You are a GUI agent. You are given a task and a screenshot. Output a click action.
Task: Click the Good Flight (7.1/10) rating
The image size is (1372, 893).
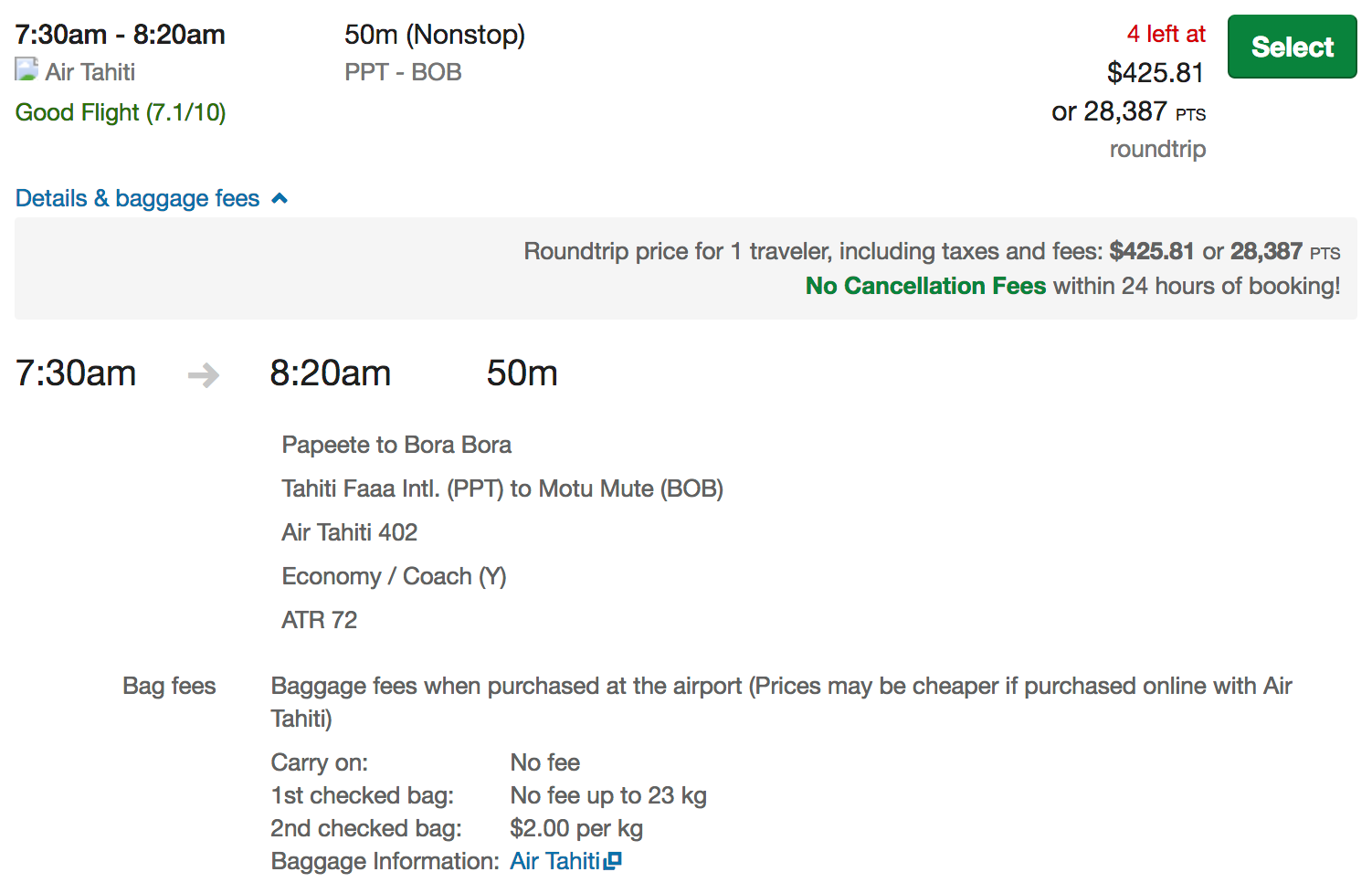point(121,112)
